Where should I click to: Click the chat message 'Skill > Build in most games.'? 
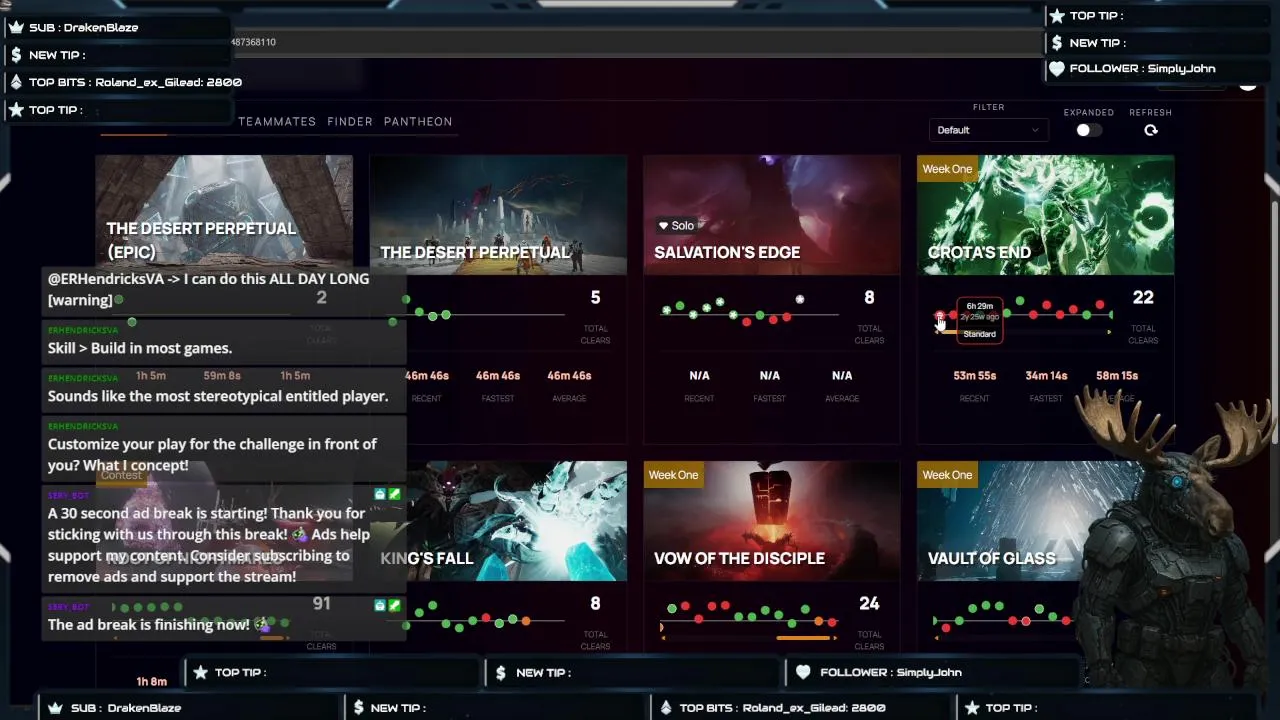[140, 348]
